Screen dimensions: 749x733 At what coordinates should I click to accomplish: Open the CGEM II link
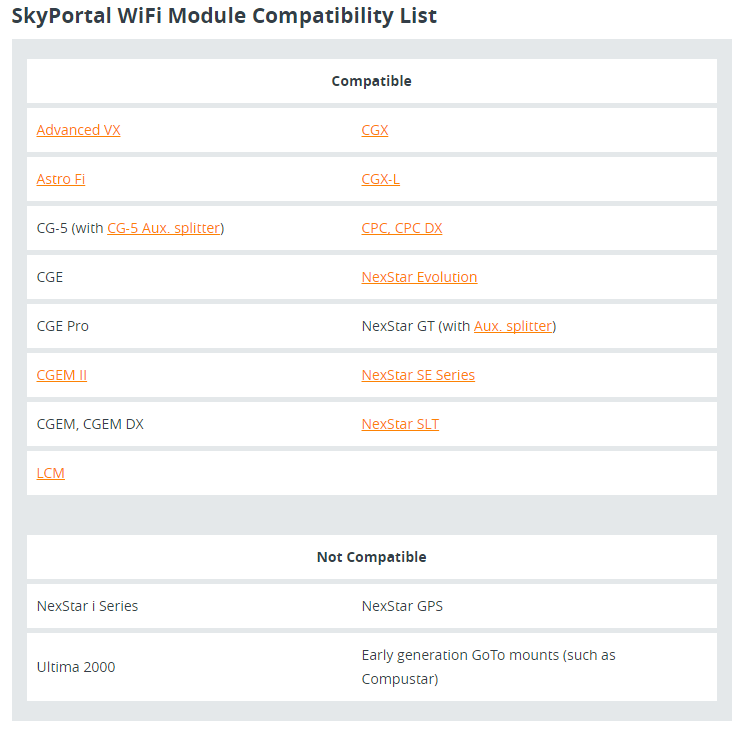62,375
